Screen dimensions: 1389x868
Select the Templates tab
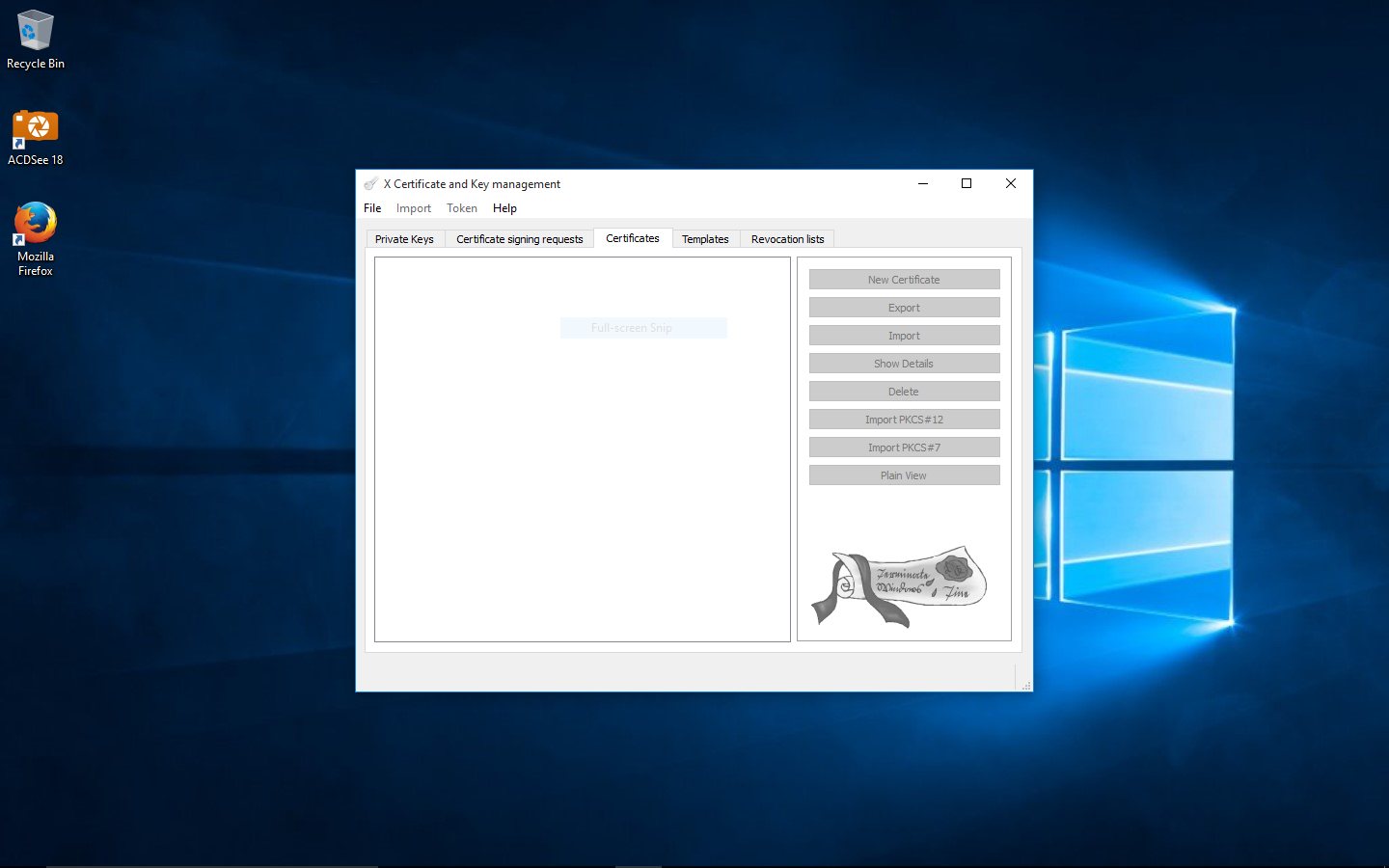(705, 239)
